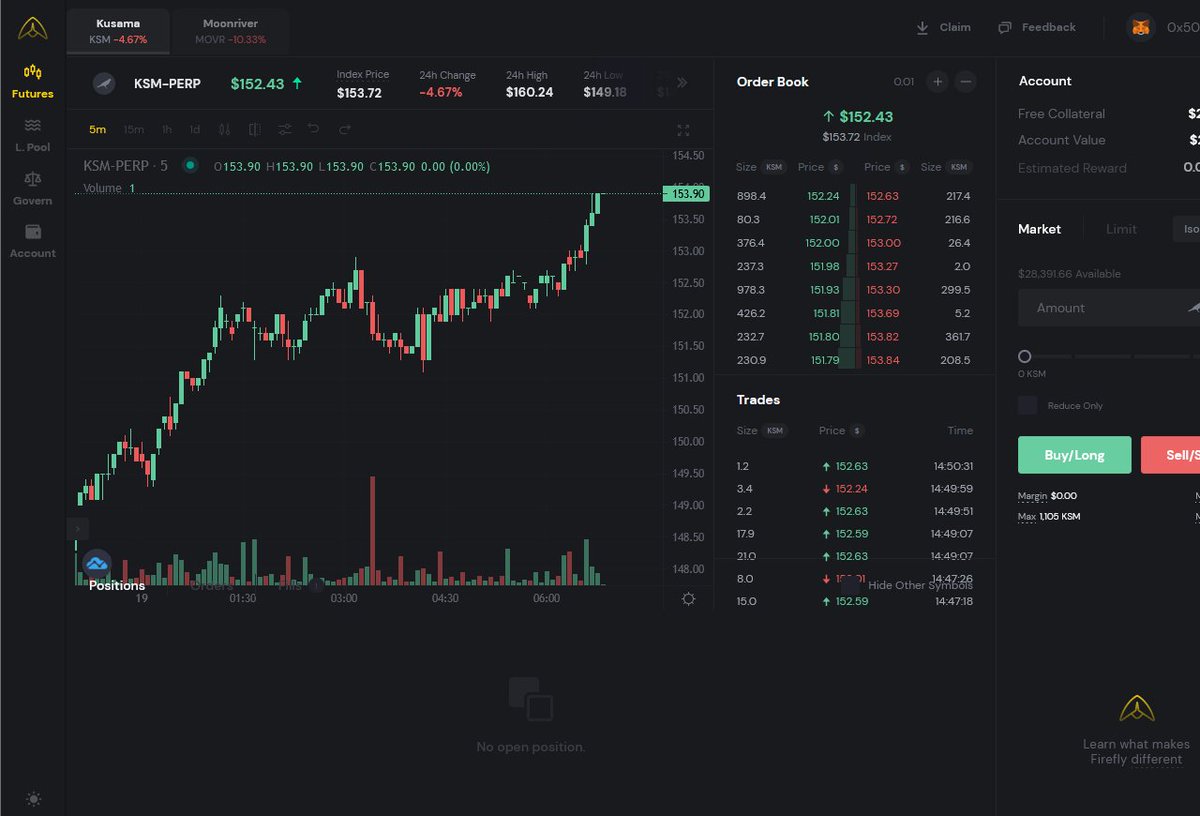Decrease order book price grouping with minus

coord(965,82)
